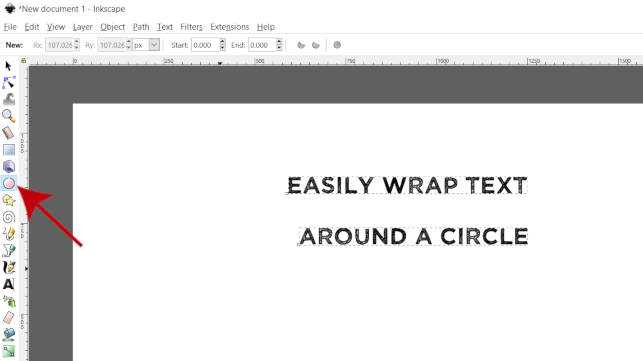The height and width of the screenshot is (361, 643).
Task: Select the Pencil freehand tool
Action: (9, 233)
